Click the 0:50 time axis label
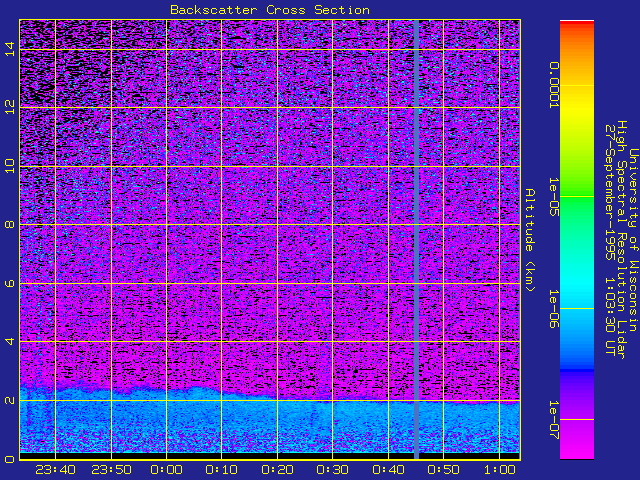The image size is (640, 480). 443,470
